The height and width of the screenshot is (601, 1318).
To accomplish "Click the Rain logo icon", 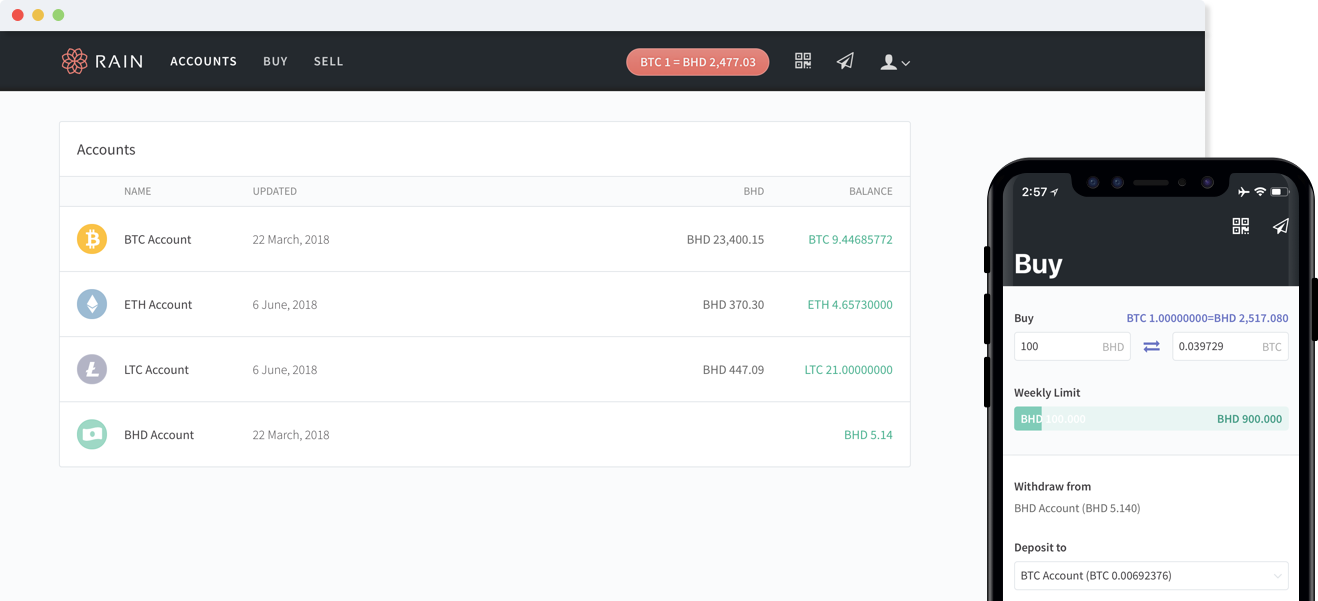I will point(72,61).
